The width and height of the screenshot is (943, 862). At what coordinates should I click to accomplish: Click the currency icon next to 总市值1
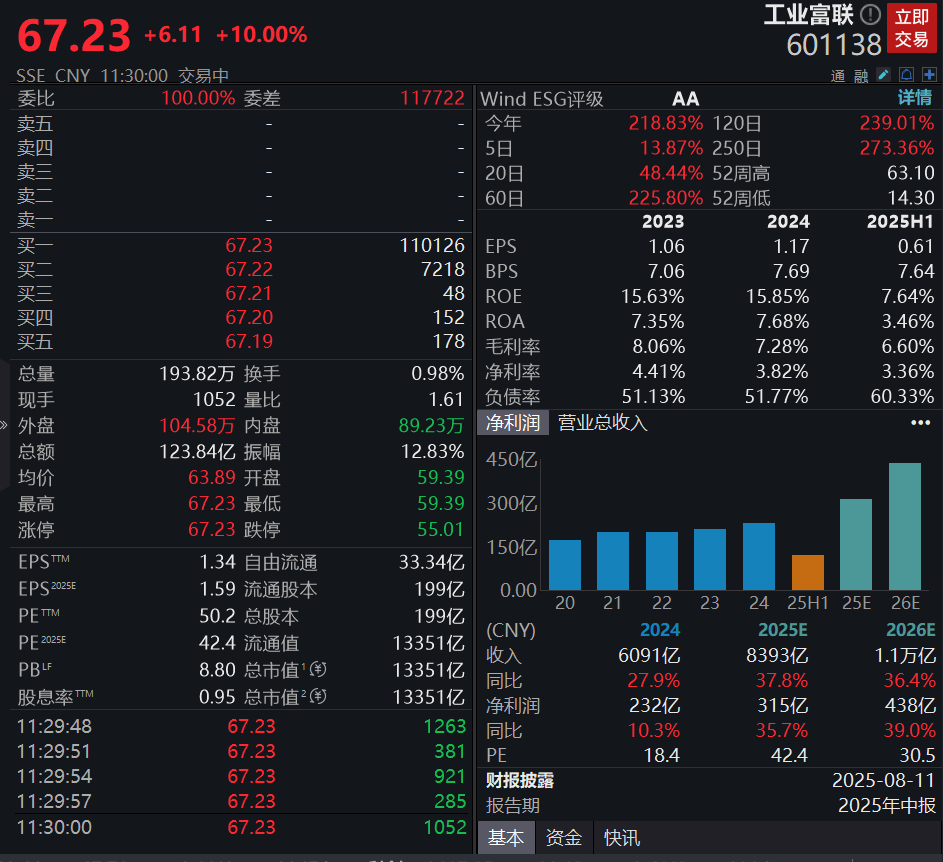pyautogui.click(x=318, y=669)
